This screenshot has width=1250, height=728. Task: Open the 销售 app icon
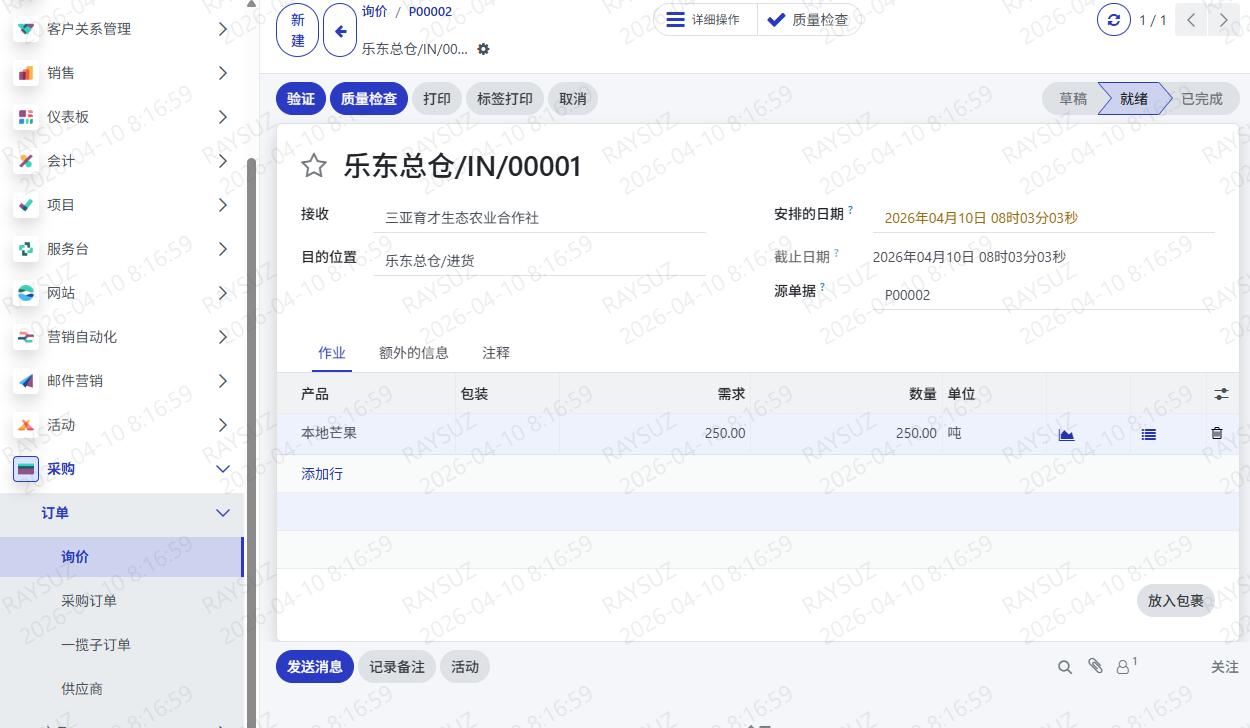click(x=26, y=73)
